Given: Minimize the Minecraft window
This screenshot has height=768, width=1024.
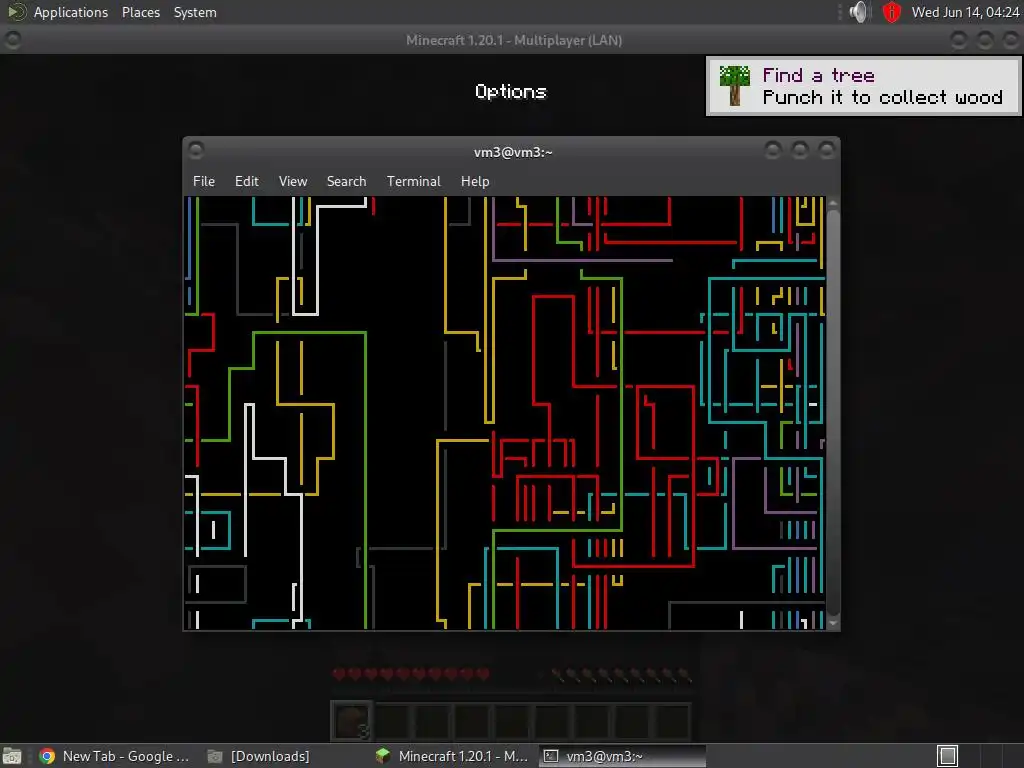Looking at the screenshot, I should 958,40.
